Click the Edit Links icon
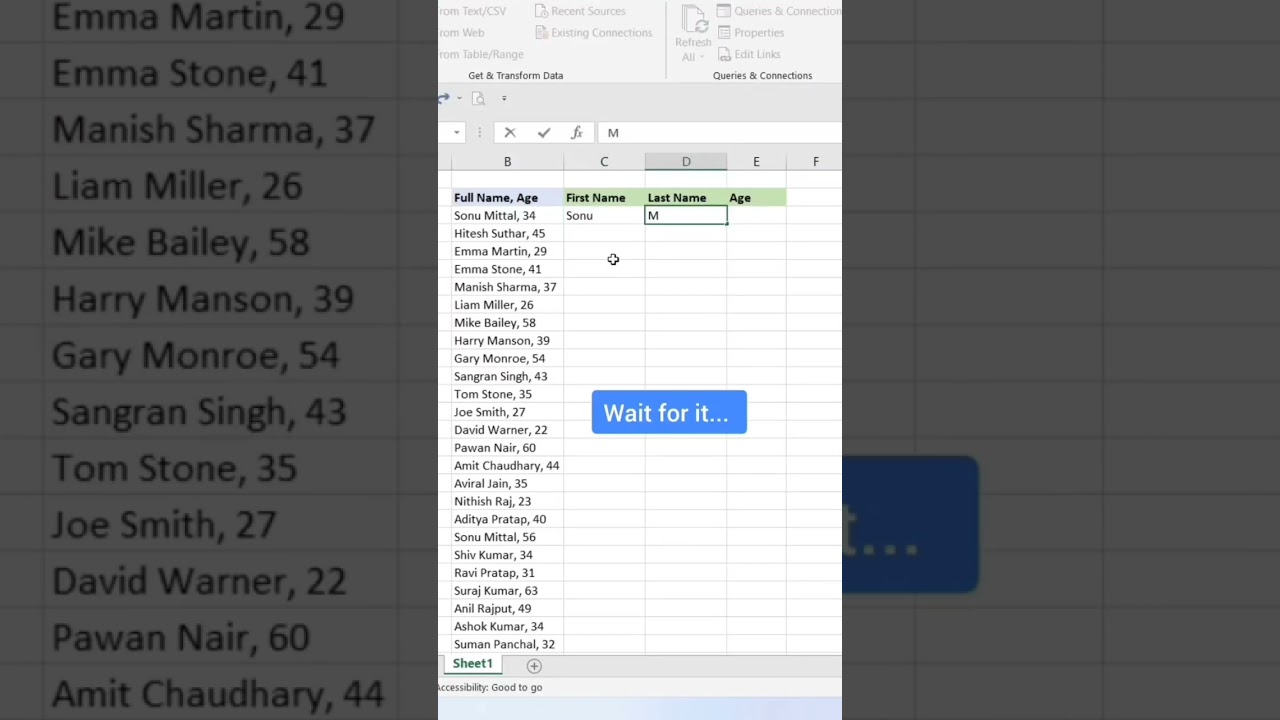This screenshot has width=1280, height=720. pyautogui.click(x=724, y=55)
